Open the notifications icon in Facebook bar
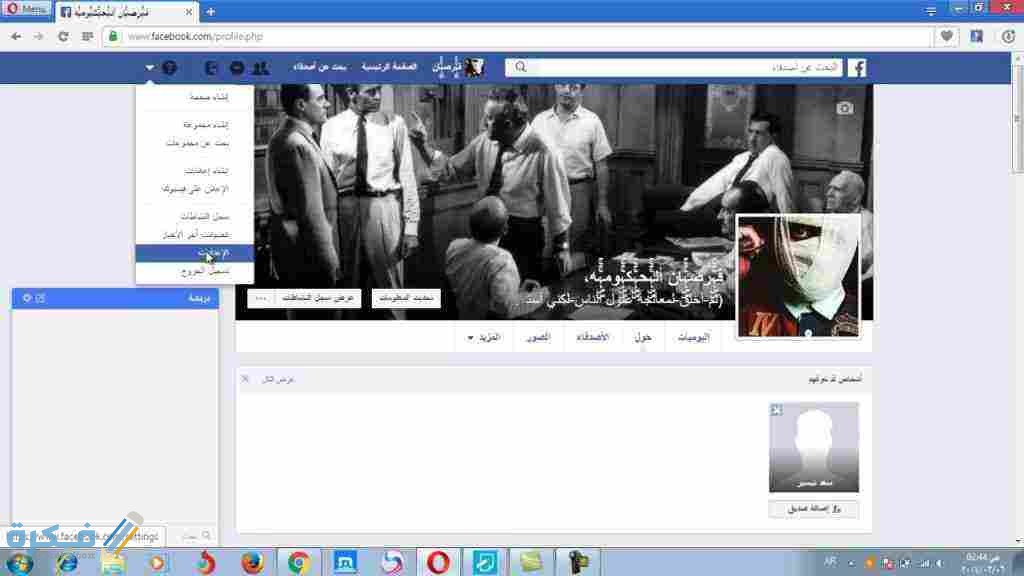This screenshot has width=1024, height=576. (211, 68)
